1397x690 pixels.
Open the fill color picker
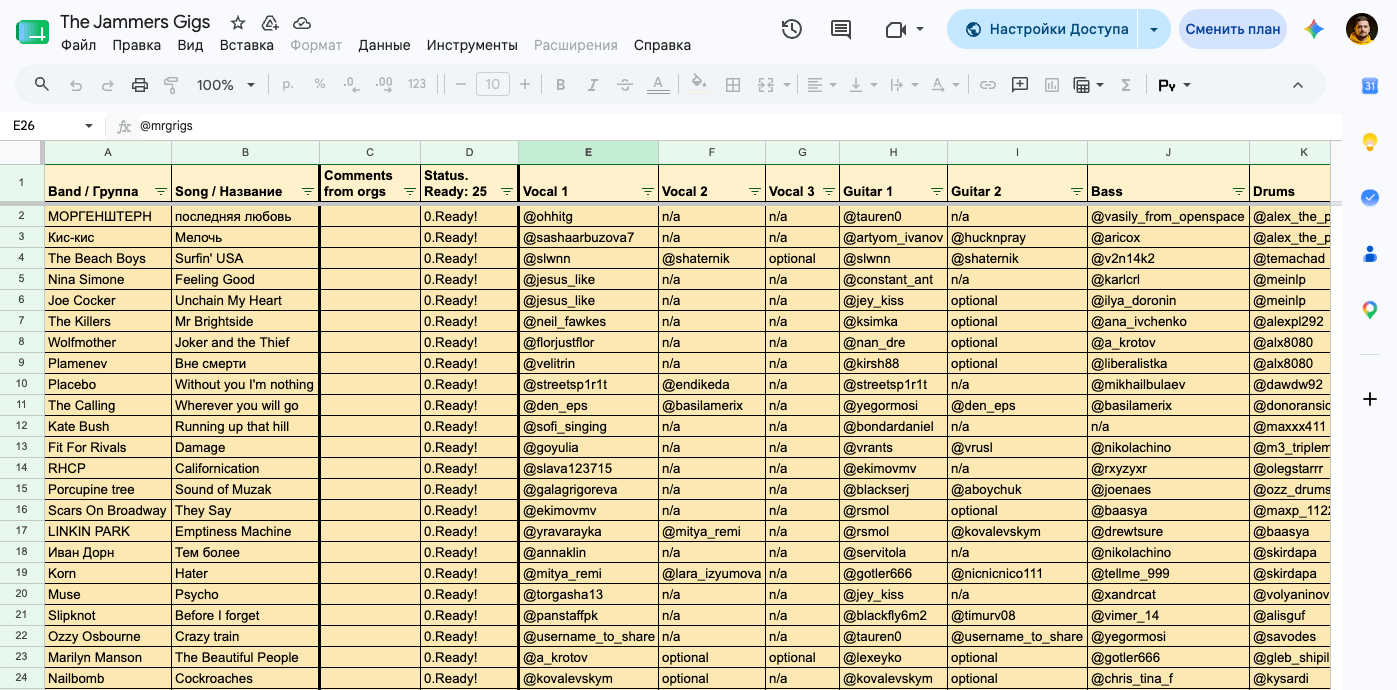click(699, 85)
